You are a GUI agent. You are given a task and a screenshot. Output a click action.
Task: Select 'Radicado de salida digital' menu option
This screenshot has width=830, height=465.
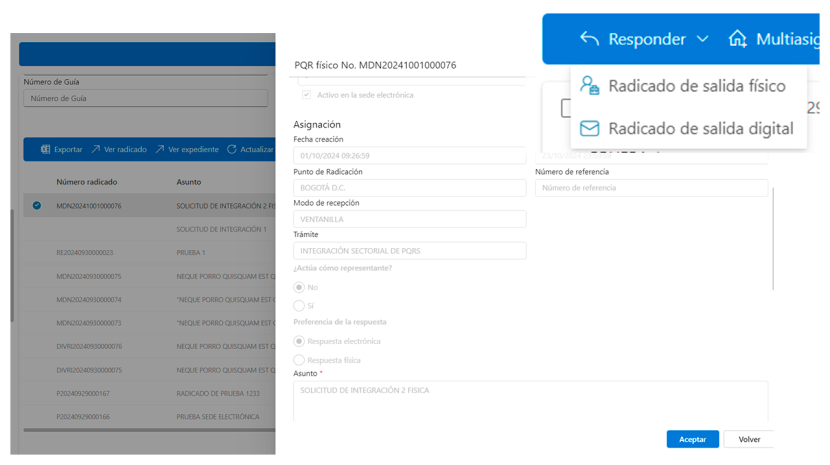(x=700, y=129)
